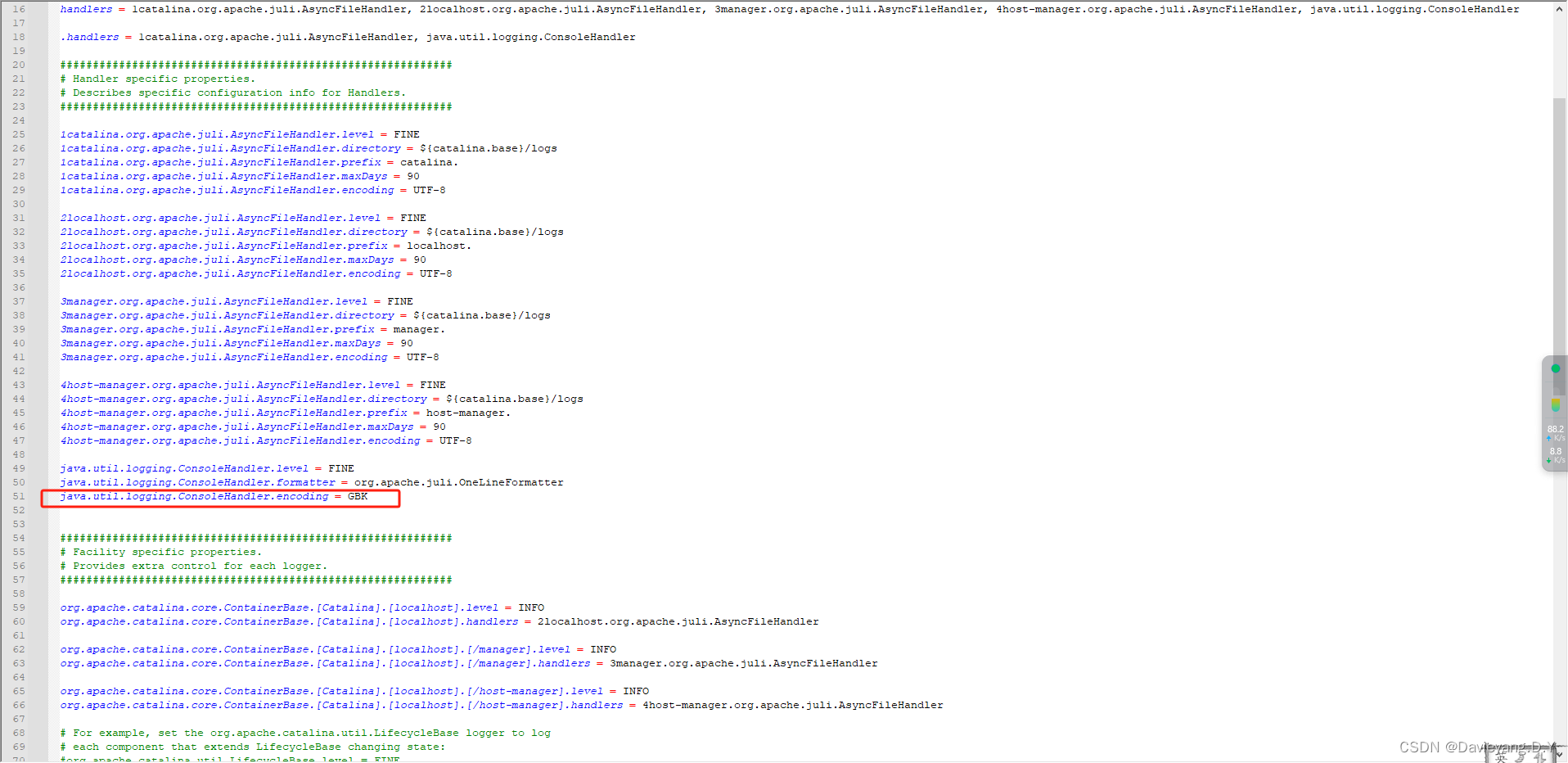The image size is (1568, 763).
Task: Click the 3manager AsyncFileHandler.directory line
Action: click(x=305, y=315)
